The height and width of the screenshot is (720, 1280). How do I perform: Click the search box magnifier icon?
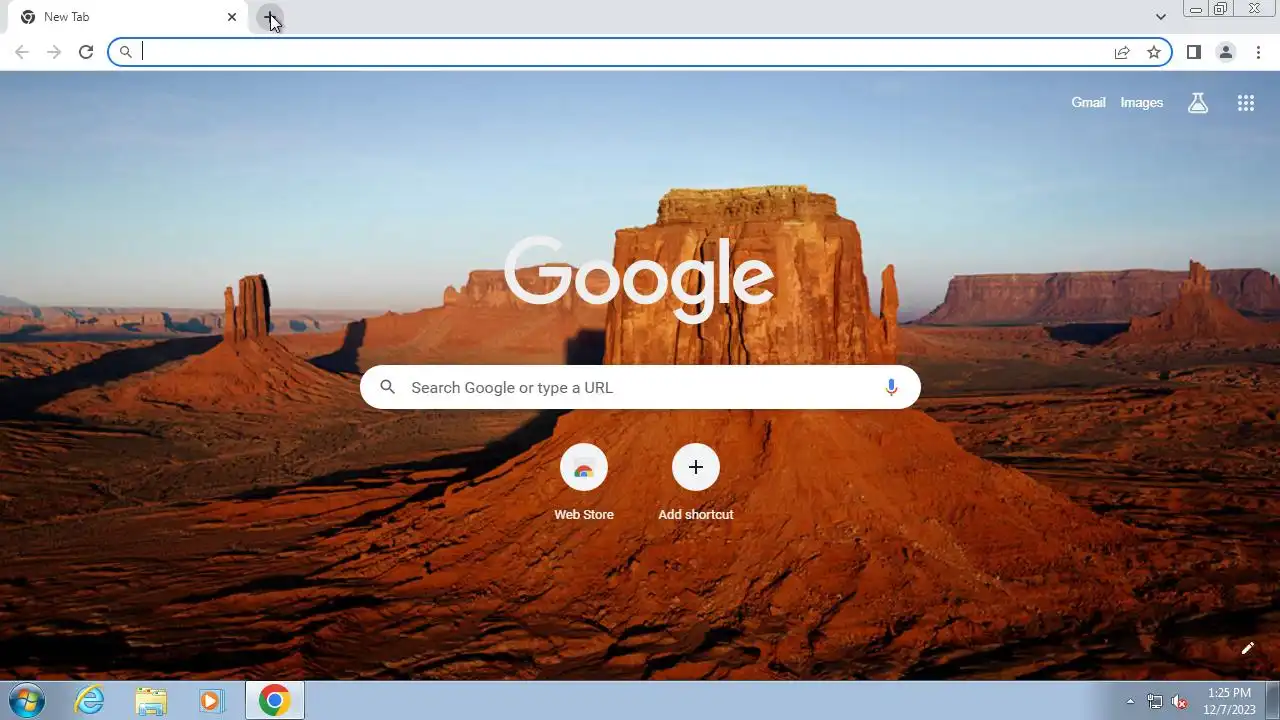coord(388,387)
